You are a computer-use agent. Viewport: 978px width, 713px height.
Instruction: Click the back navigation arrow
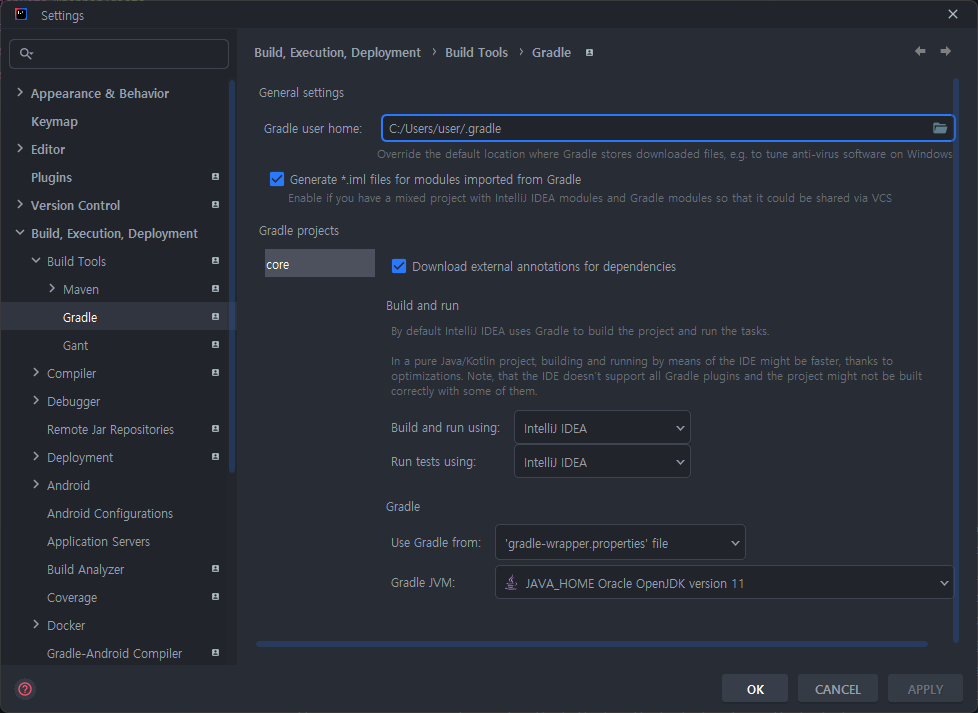pyautogui.click(x=920, y=51)
